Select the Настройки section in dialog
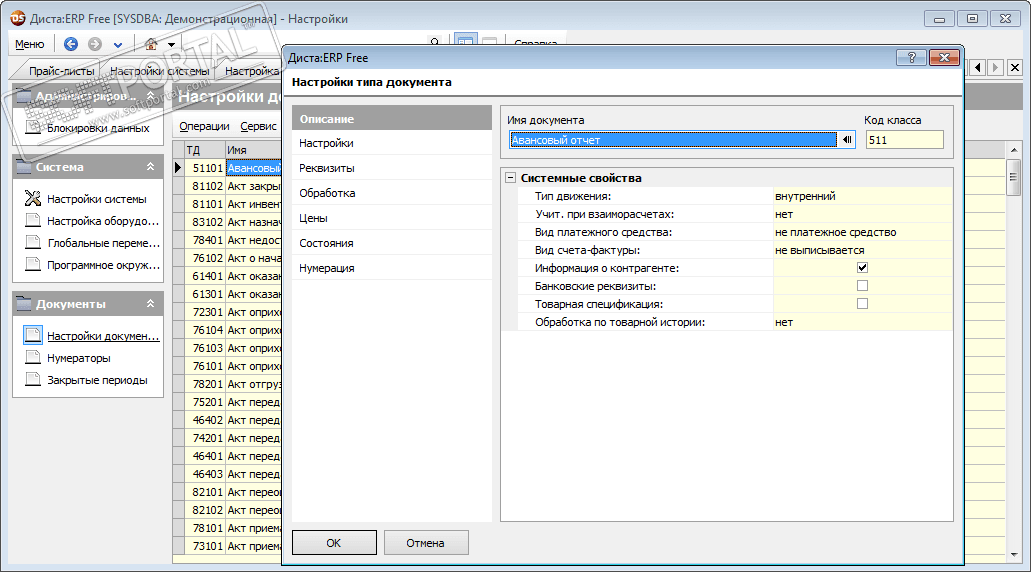Screen dimensions: 1031x572 coord(392,143)
